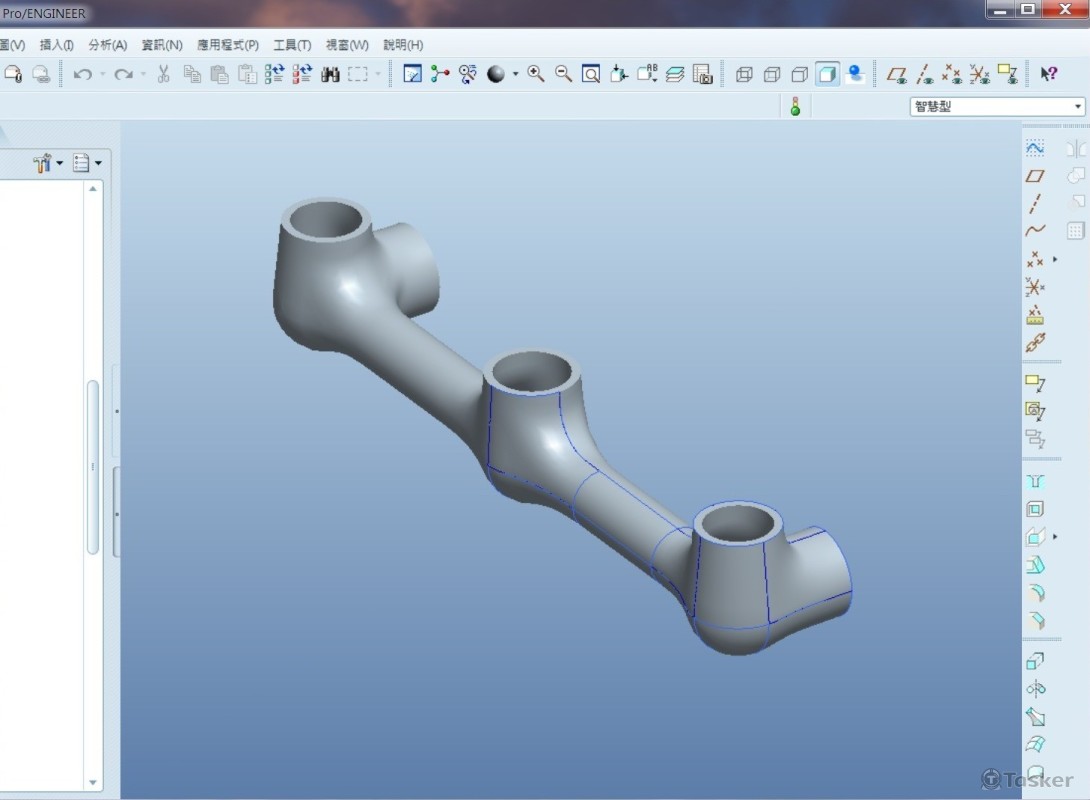Image resolution: width=1090 pixels, height=800 pixels.
Task: Toggle datum planes display visibility
Action: click(897, 74)
